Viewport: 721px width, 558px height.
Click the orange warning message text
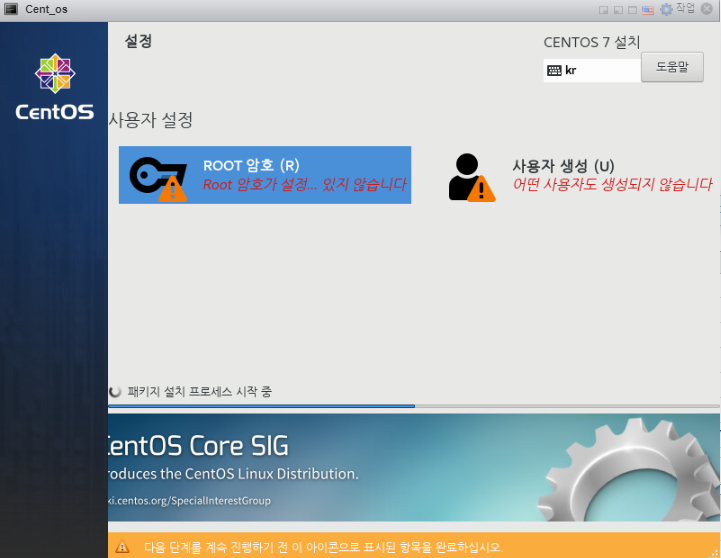click(323, 547)
